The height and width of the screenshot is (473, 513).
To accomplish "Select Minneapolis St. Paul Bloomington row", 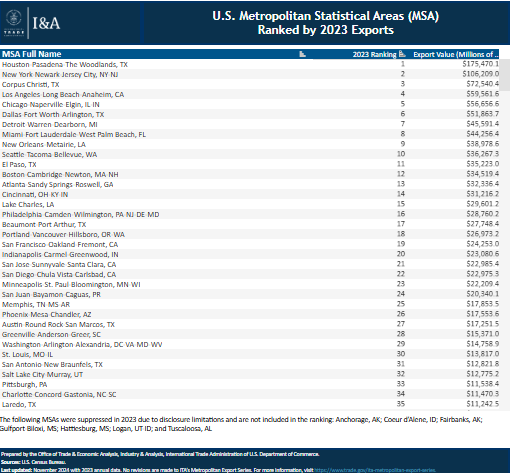I will [x=250, y=284].
